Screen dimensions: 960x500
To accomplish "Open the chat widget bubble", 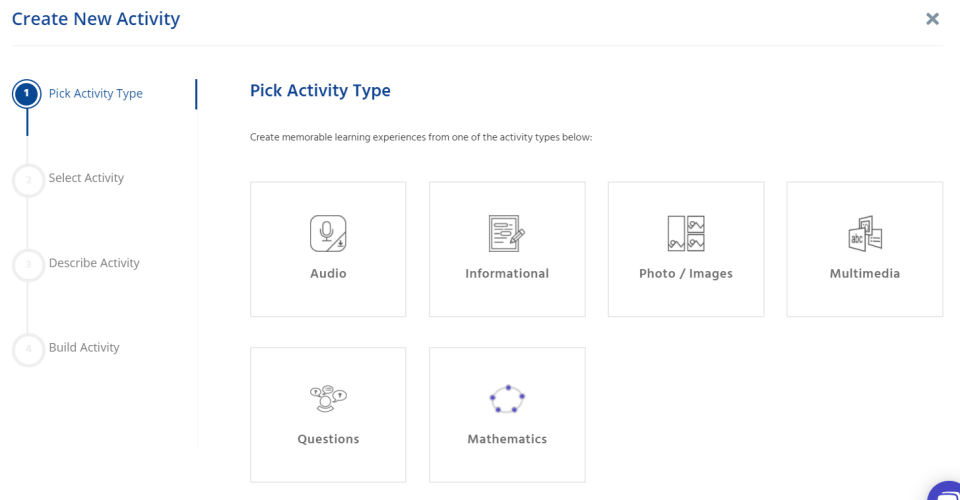I will pos(946,492).
